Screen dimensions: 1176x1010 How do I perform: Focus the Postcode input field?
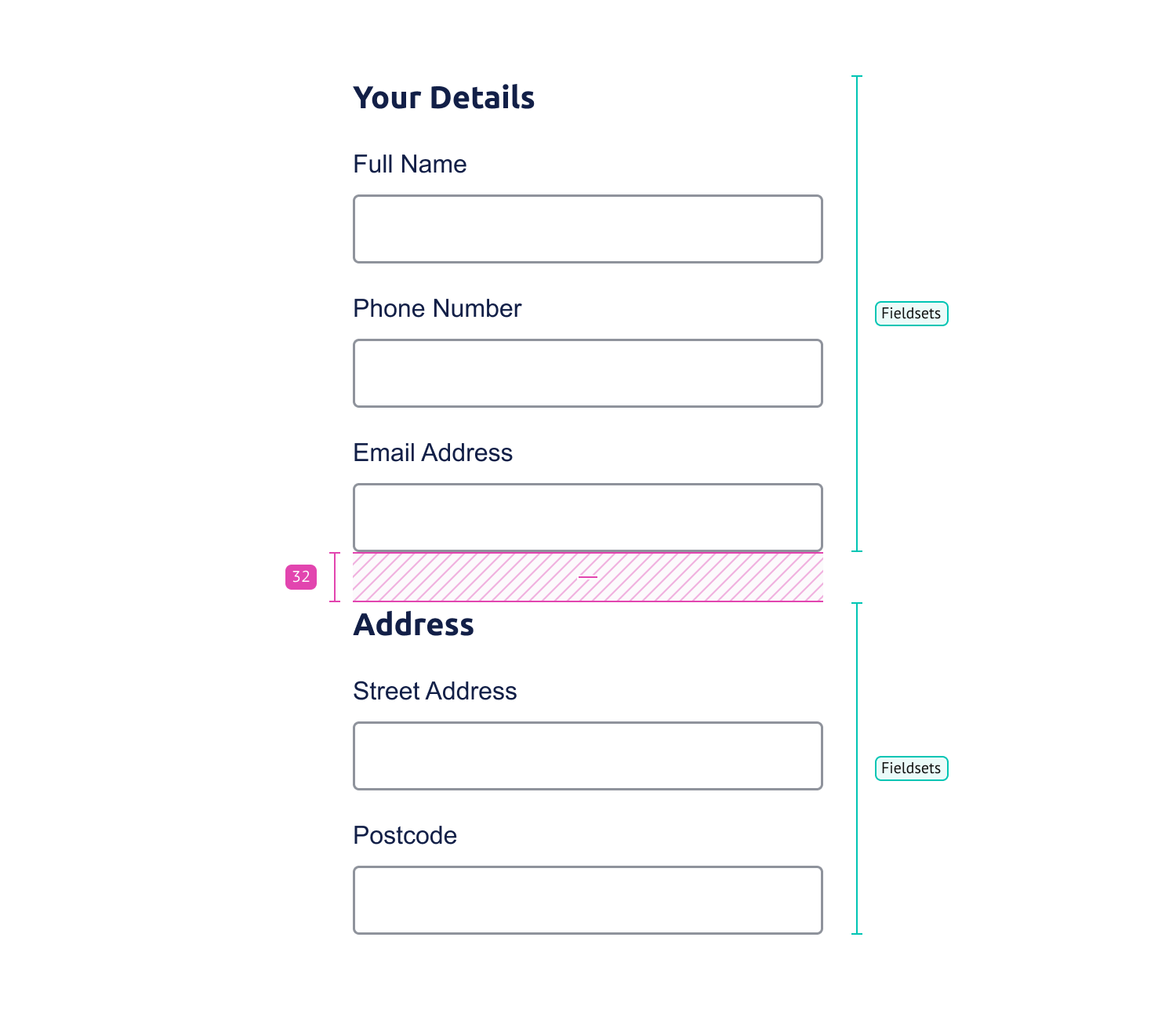point(588,900)
